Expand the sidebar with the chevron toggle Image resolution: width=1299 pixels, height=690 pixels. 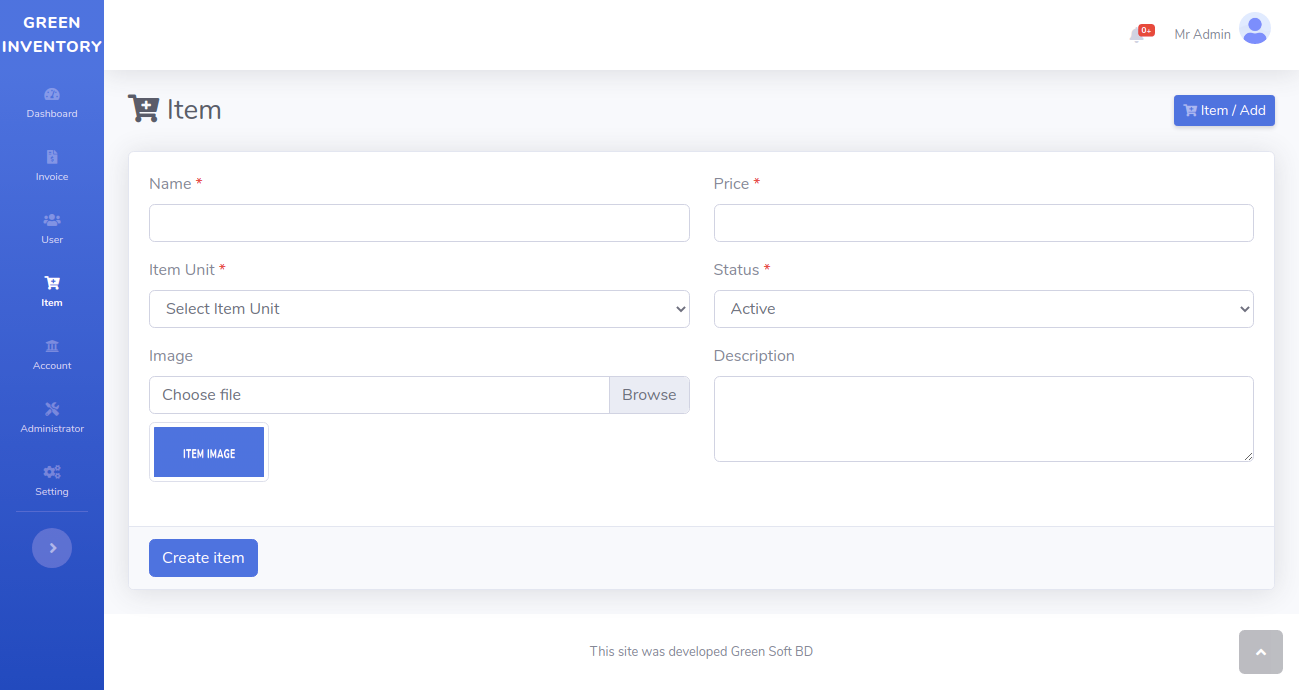coord(52,548)
